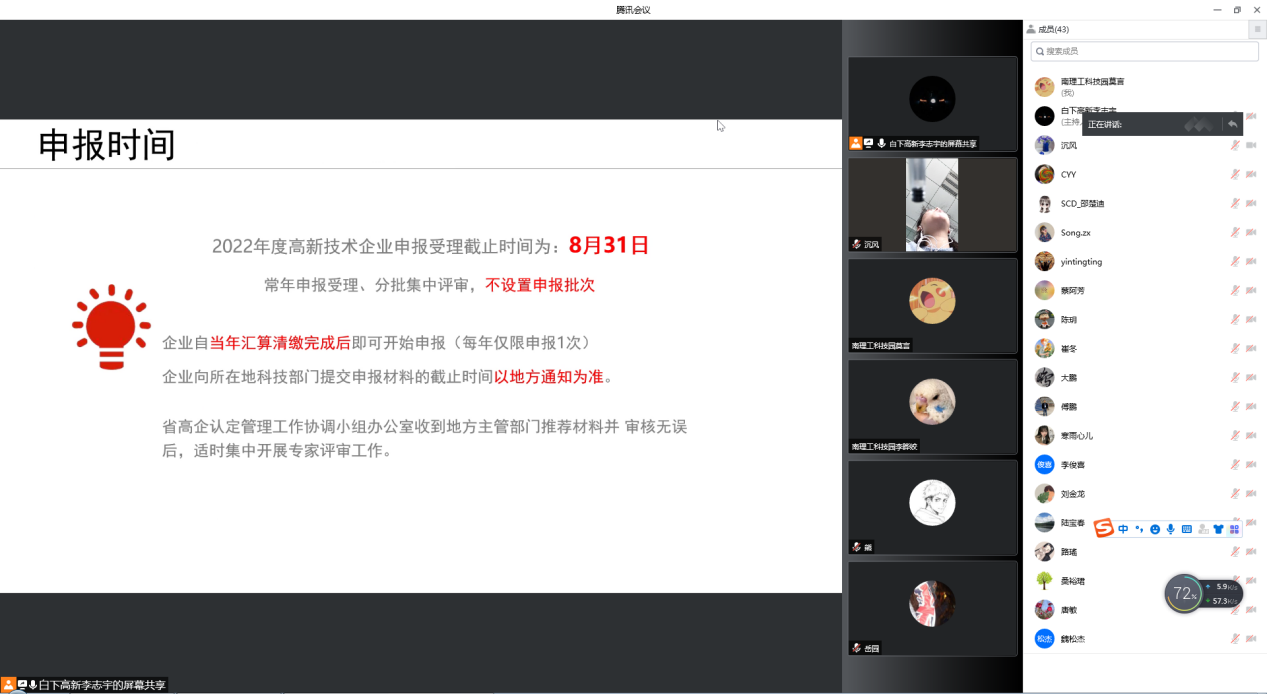1267x694 pixels.
Task: Open Sogou soft keyboard icon
Action: pyautogui.click(x=1187, y=529)
